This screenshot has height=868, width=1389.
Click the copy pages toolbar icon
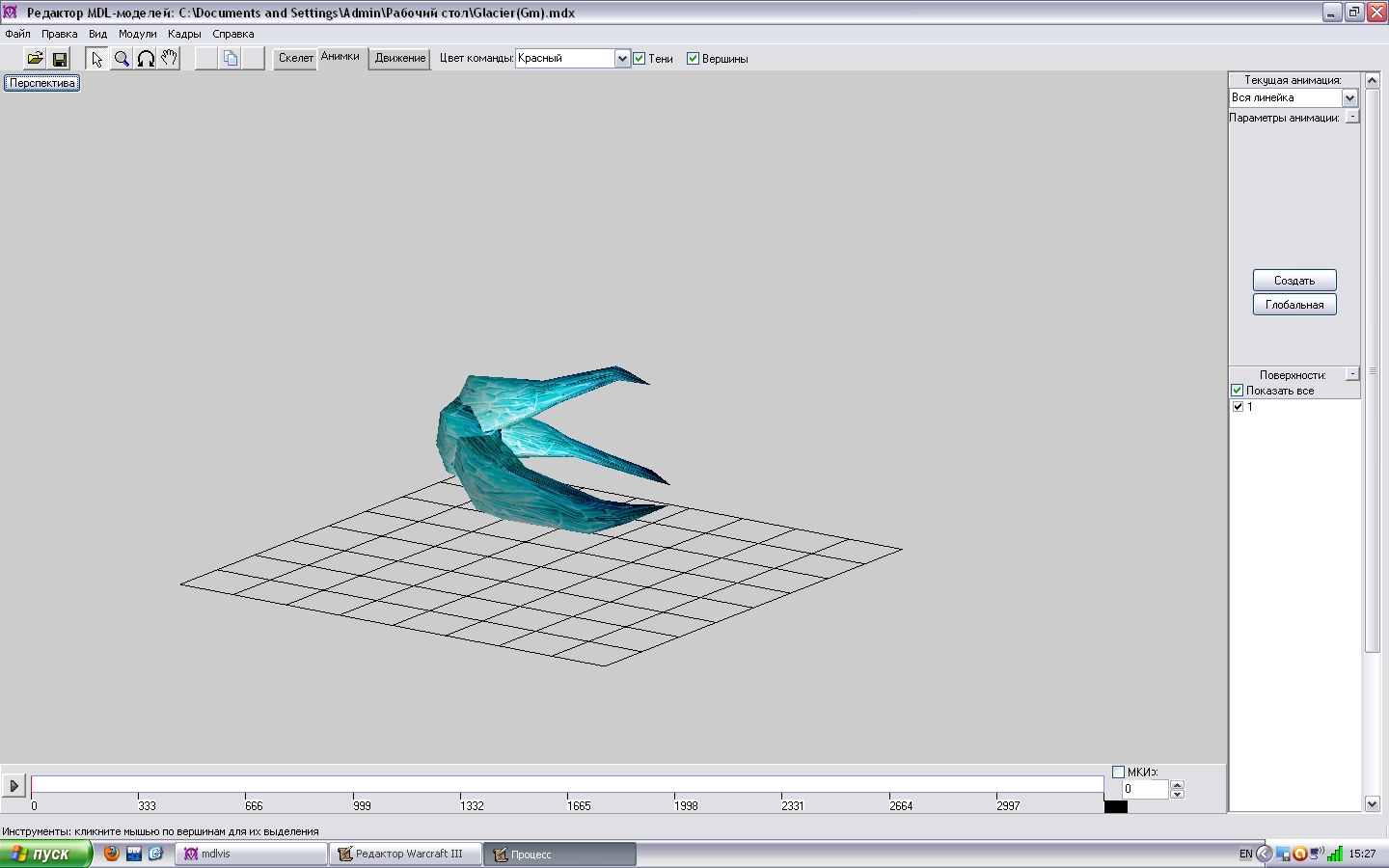(231, 59)
